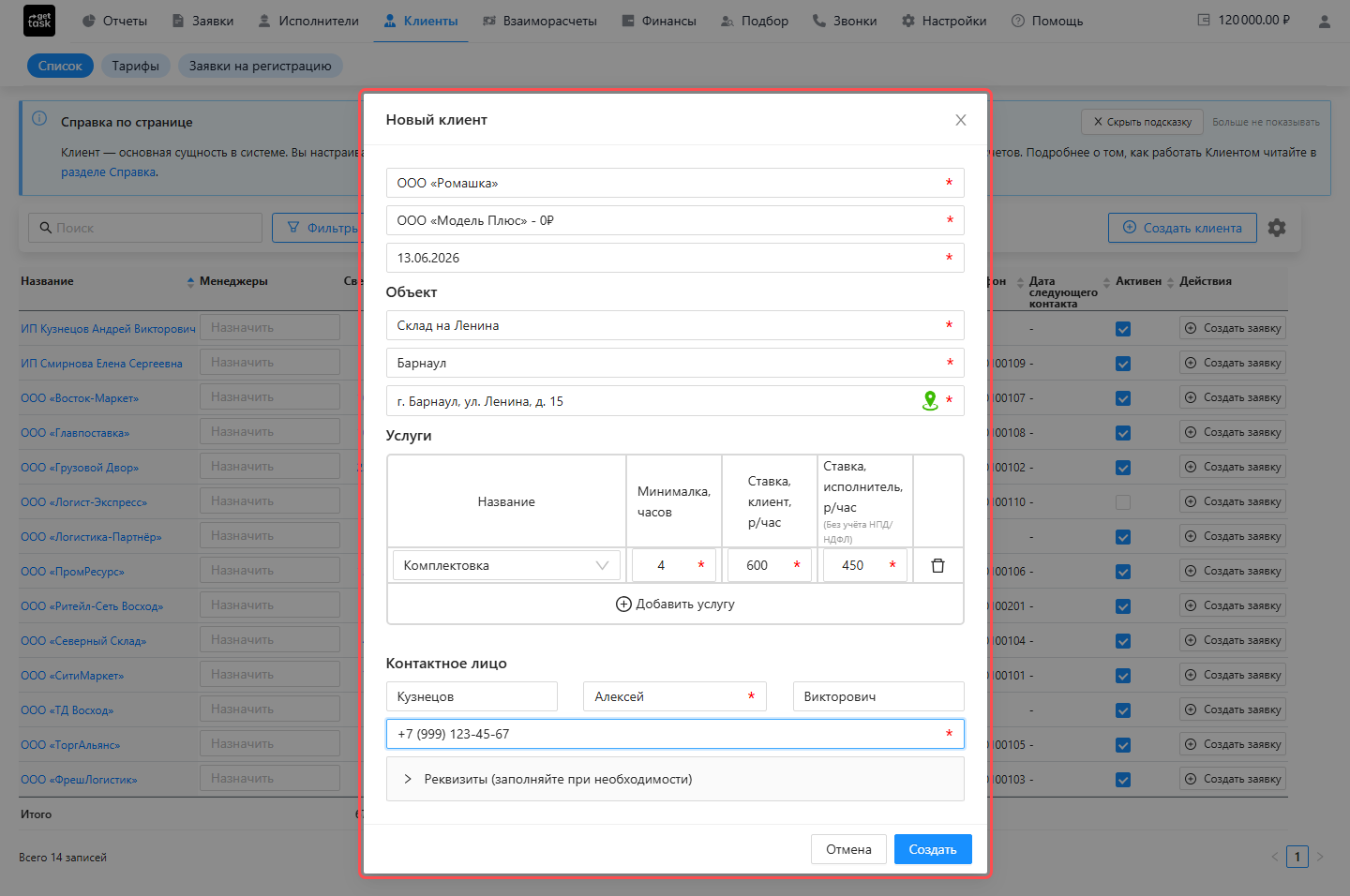Open the Заявки menu
1350x896 pixels.
click(202, 21)
